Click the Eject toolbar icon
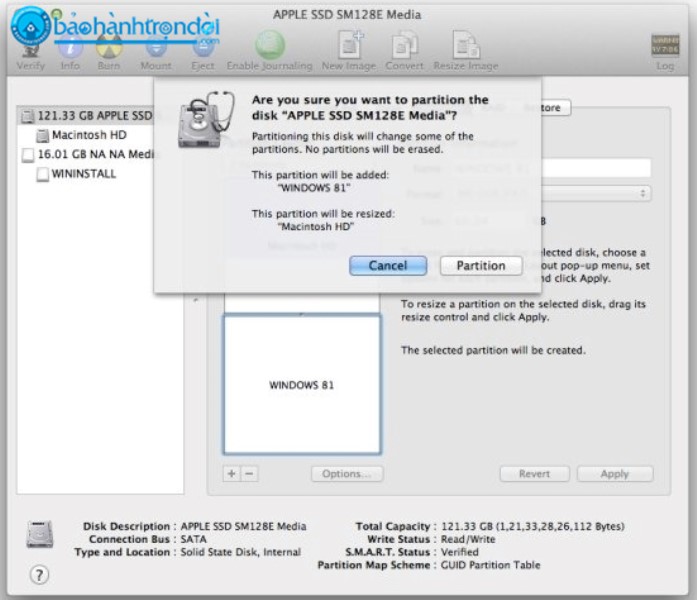Viewport: 697px width, 600px height. coord(203,49)
